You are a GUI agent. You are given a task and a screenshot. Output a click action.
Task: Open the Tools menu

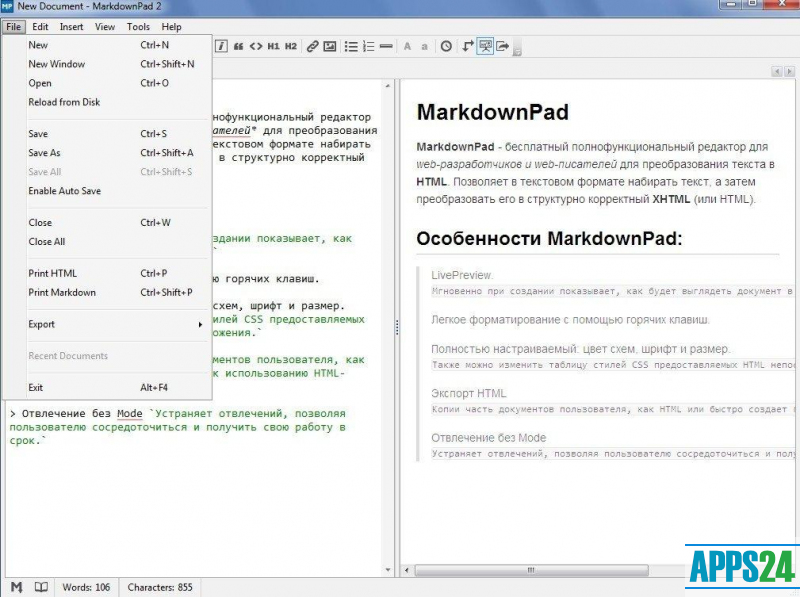coord(138,27)
